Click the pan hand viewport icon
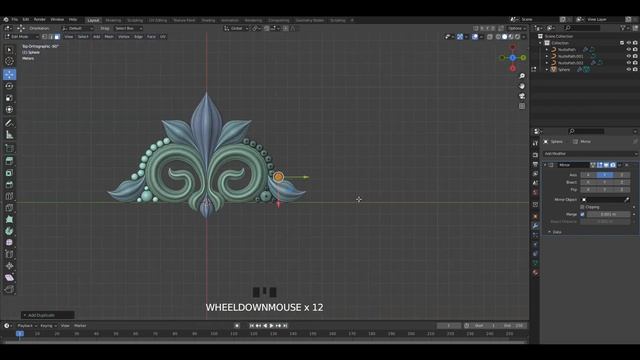This screenshot has height=360, width=640. tap(522, 86)
